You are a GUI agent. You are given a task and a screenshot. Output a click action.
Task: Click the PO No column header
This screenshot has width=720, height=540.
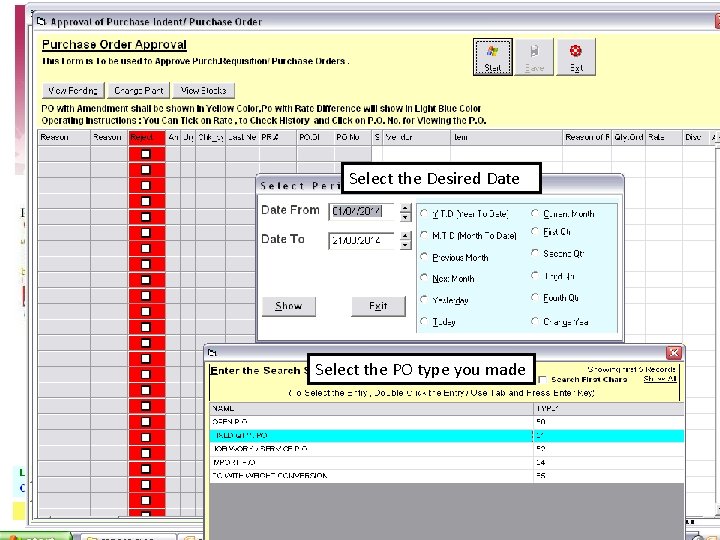[x=352, y=137]
